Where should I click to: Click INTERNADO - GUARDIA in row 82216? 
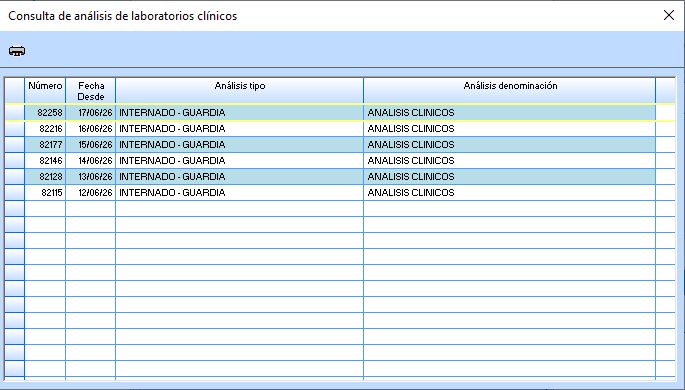coord(172,129)
